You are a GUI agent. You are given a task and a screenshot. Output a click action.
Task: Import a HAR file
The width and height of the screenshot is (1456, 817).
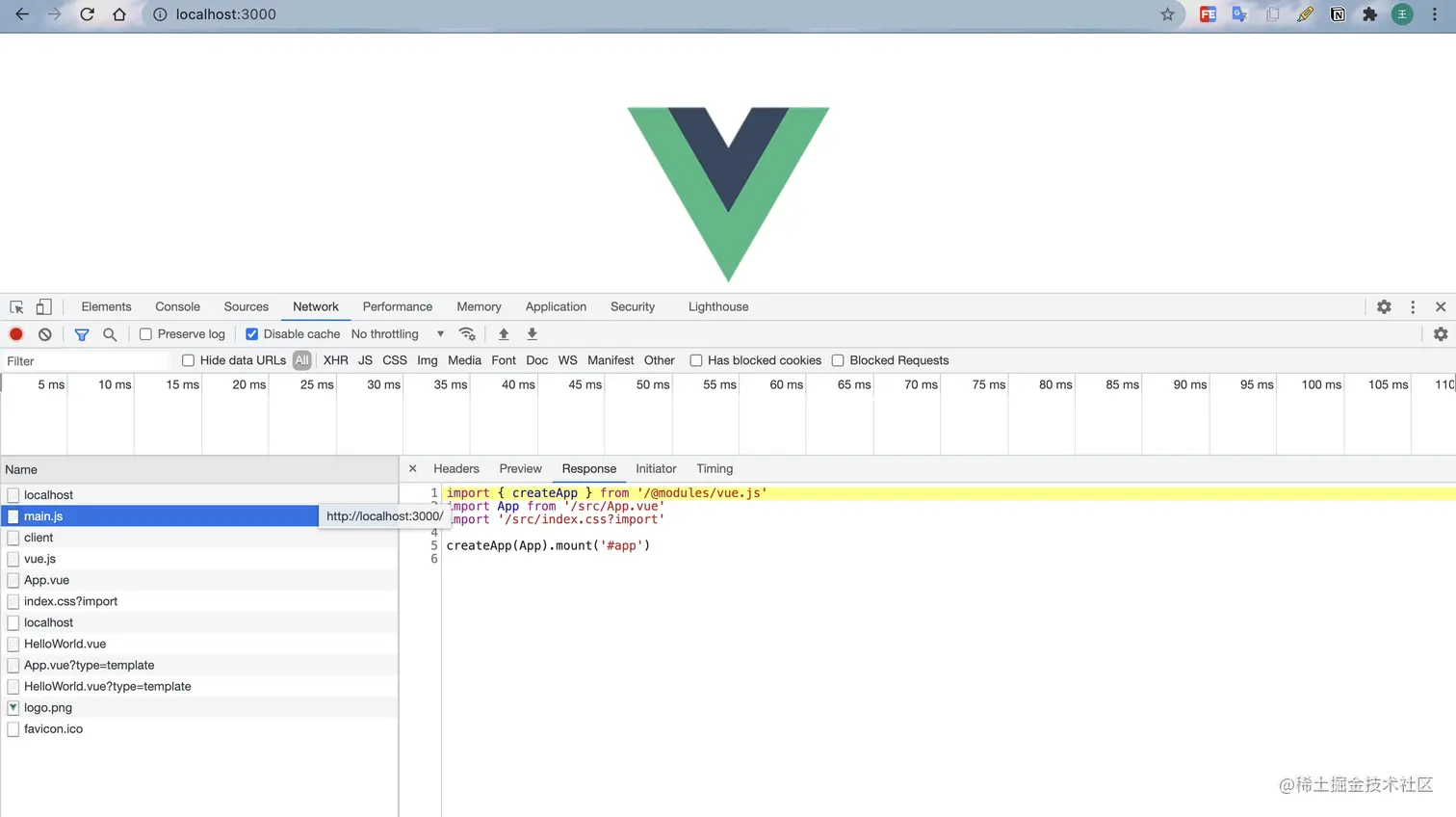pyautogui.click(x=504, y=333)
